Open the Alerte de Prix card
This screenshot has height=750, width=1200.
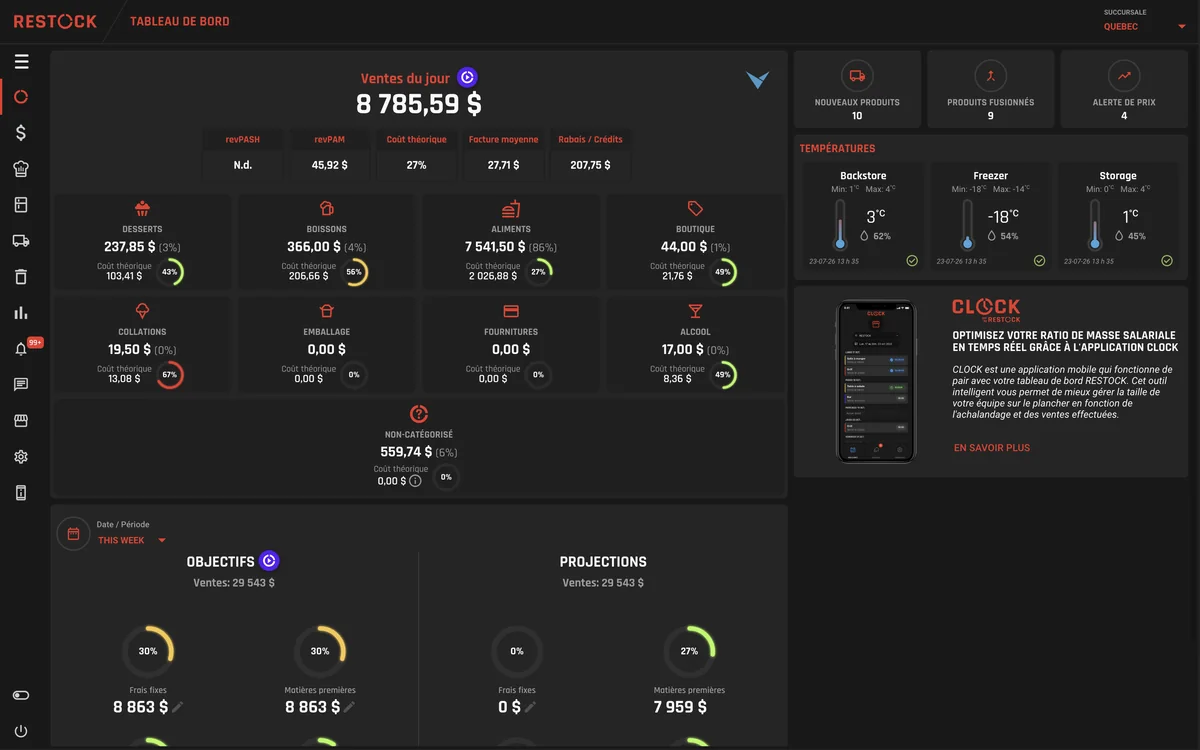tap(1124, 89)
